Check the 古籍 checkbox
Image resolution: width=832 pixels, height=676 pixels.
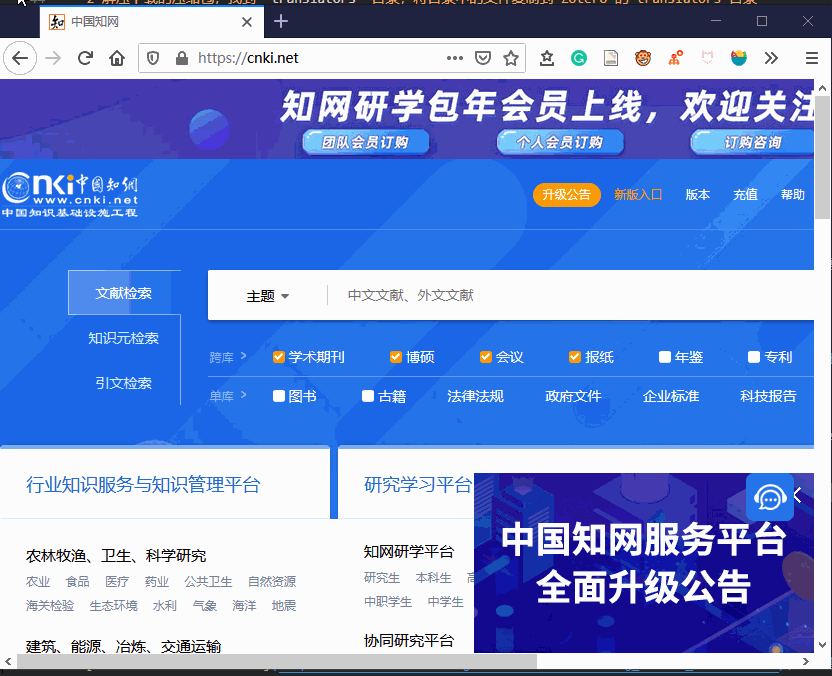pyautogui.click(x=368, y=396)
